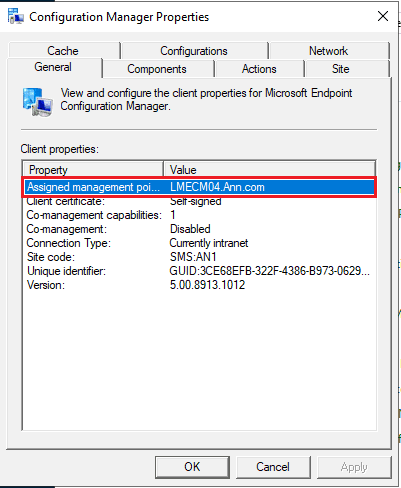Select the Connection Type row
401x488 pixels.
(x=199, y=243)
